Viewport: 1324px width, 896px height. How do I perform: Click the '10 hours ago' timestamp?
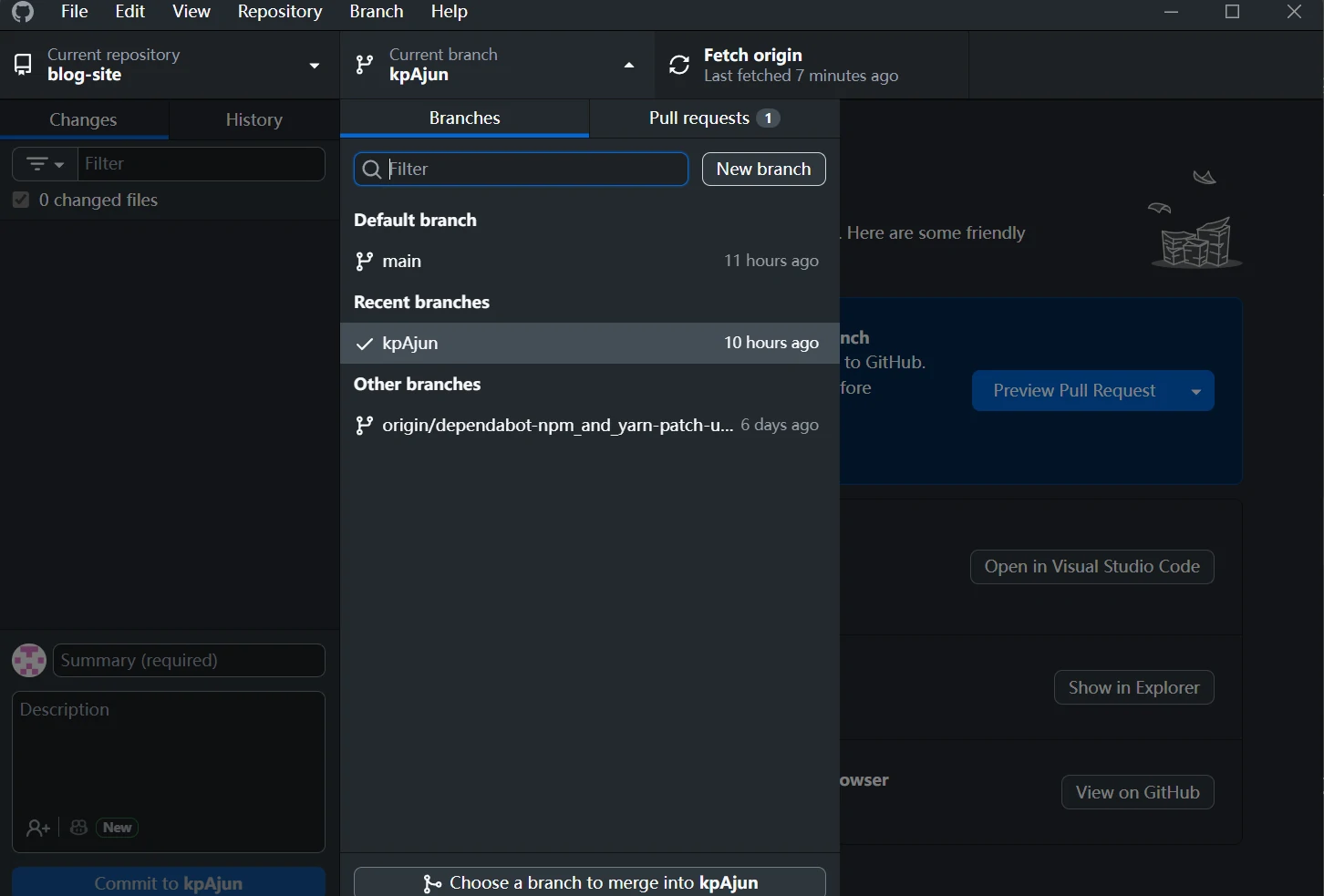tap(771, 343)
